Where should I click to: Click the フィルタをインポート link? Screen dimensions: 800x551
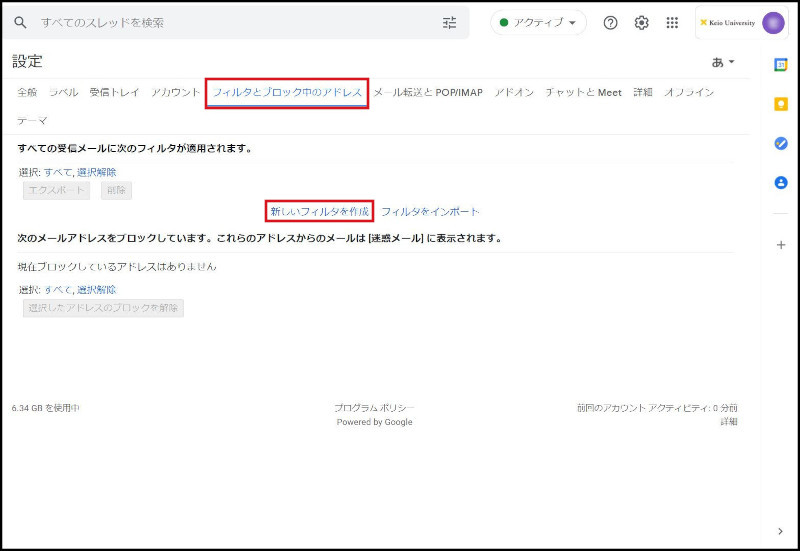click(430, 211)
